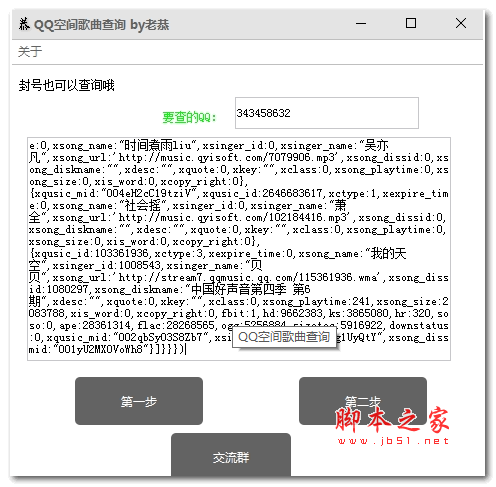Open the 交流群 button
Viewport: 496px width, 487px height.
click(x=231, y=455)
